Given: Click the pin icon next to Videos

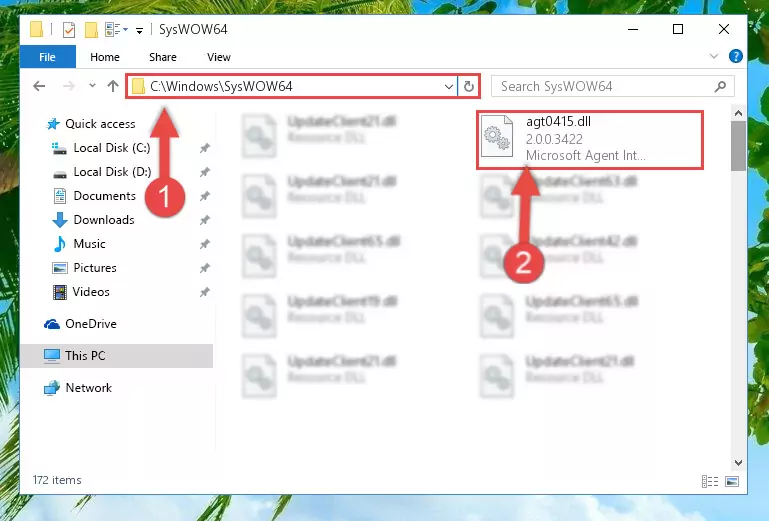Looking at the screenshot, I should [x=205, y=292].
